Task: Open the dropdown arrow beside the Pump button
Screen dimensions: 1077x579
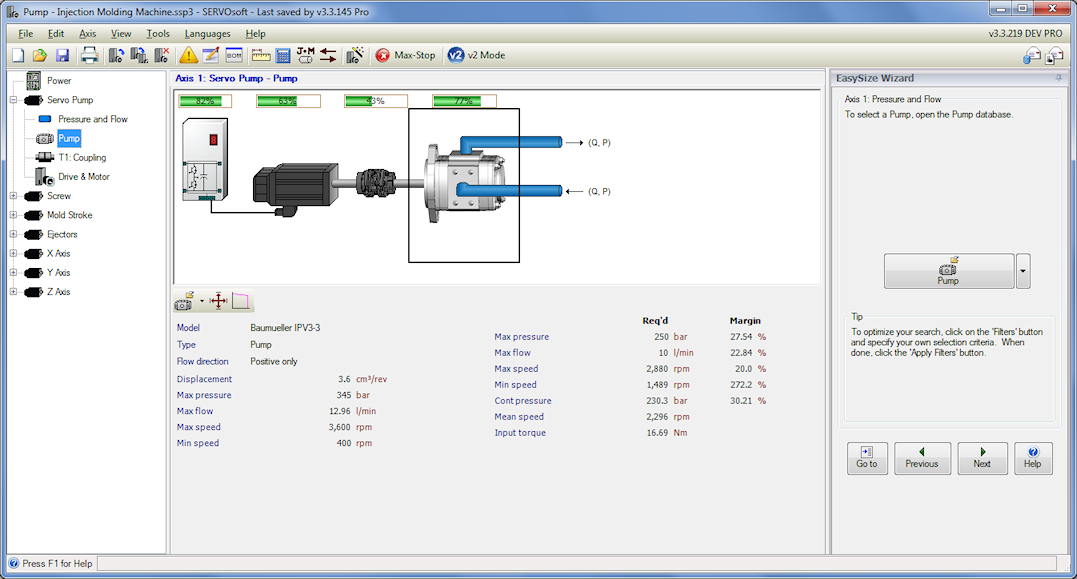Action: (x=1023, y=271)
